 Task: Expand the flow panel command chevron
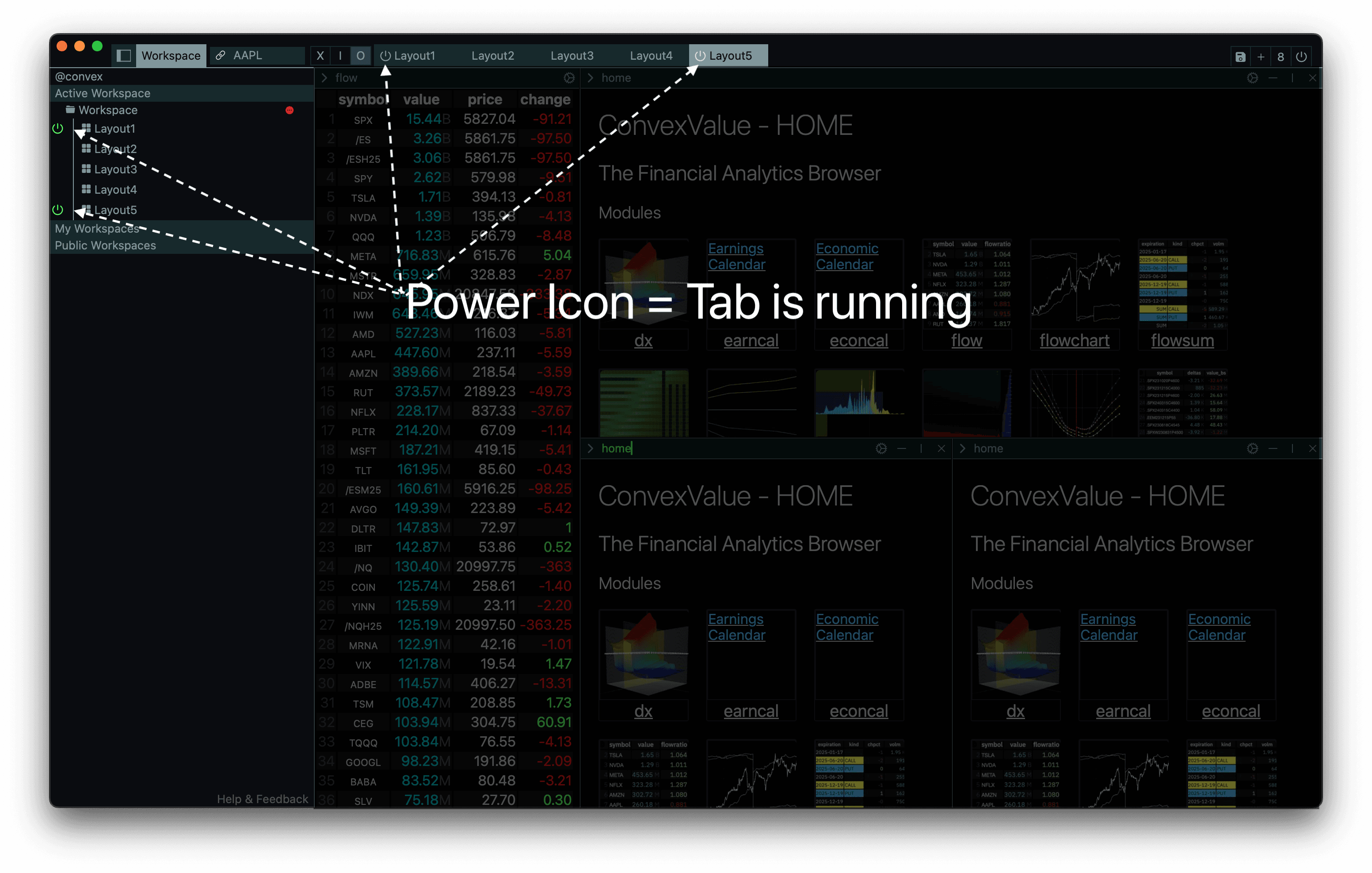click(325, 77)
